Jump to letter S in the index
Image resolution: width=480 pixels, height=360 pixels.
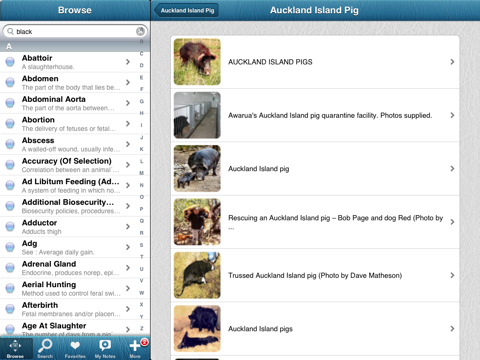pyautogui.click(x=141, y=245)
